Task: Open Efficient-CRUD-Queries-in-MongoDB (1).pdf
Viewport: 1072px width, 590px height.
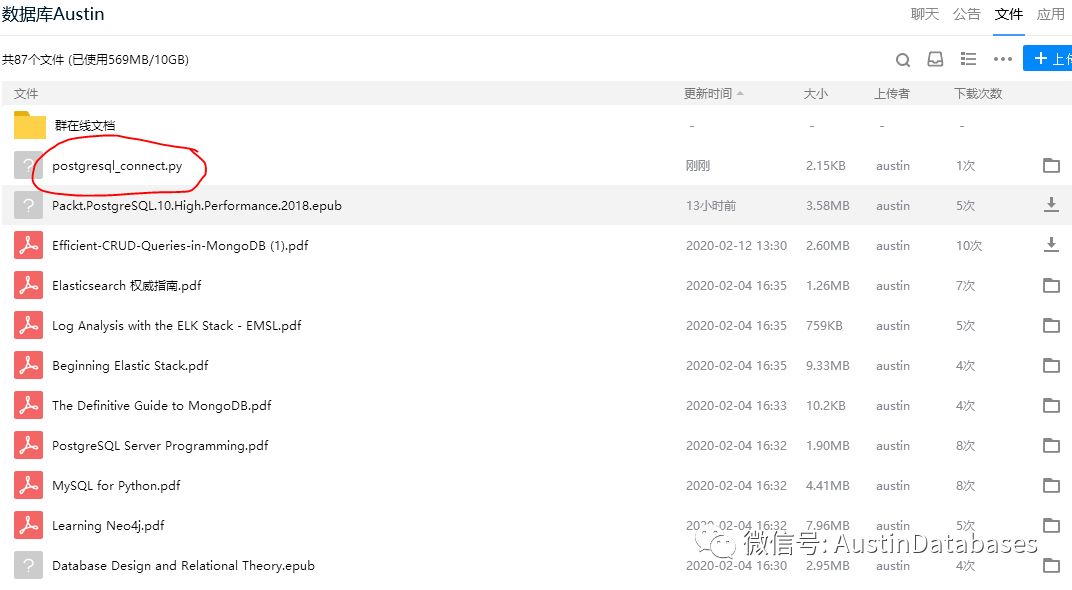Action: 180,246
